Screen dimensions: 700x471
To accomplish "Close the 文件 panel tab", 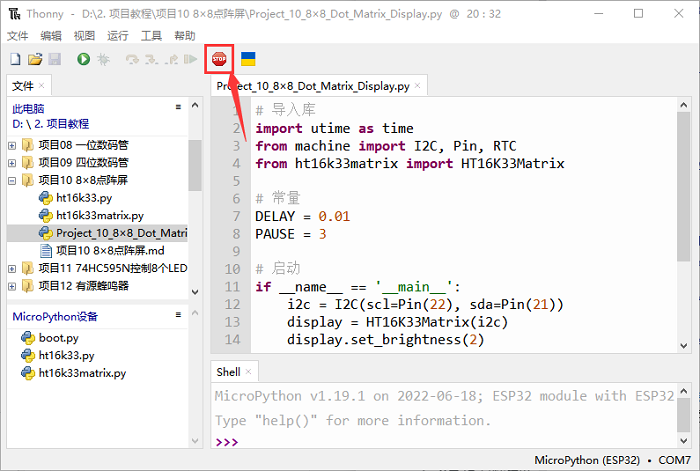I will point(42,86).
